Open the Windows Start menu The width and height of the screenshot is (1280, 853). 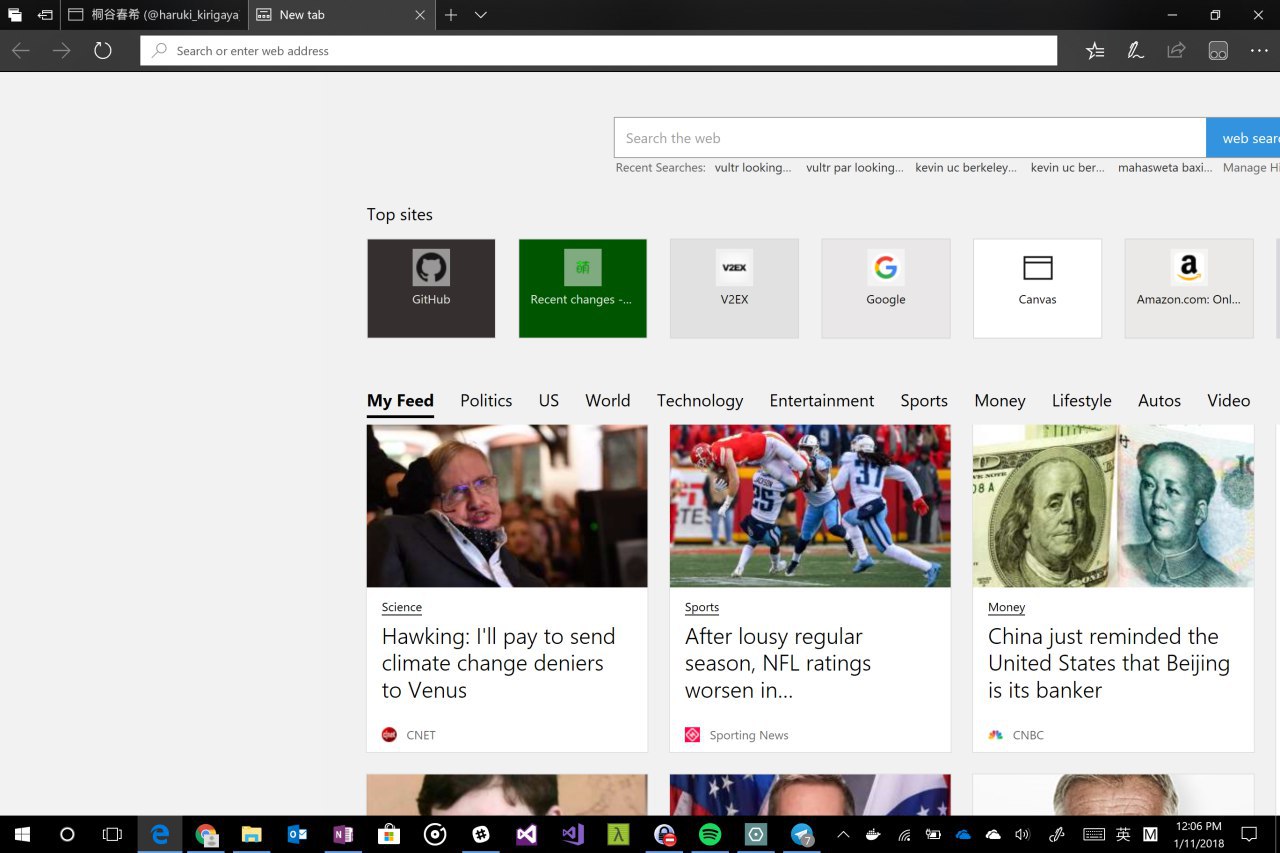(21, 834)
